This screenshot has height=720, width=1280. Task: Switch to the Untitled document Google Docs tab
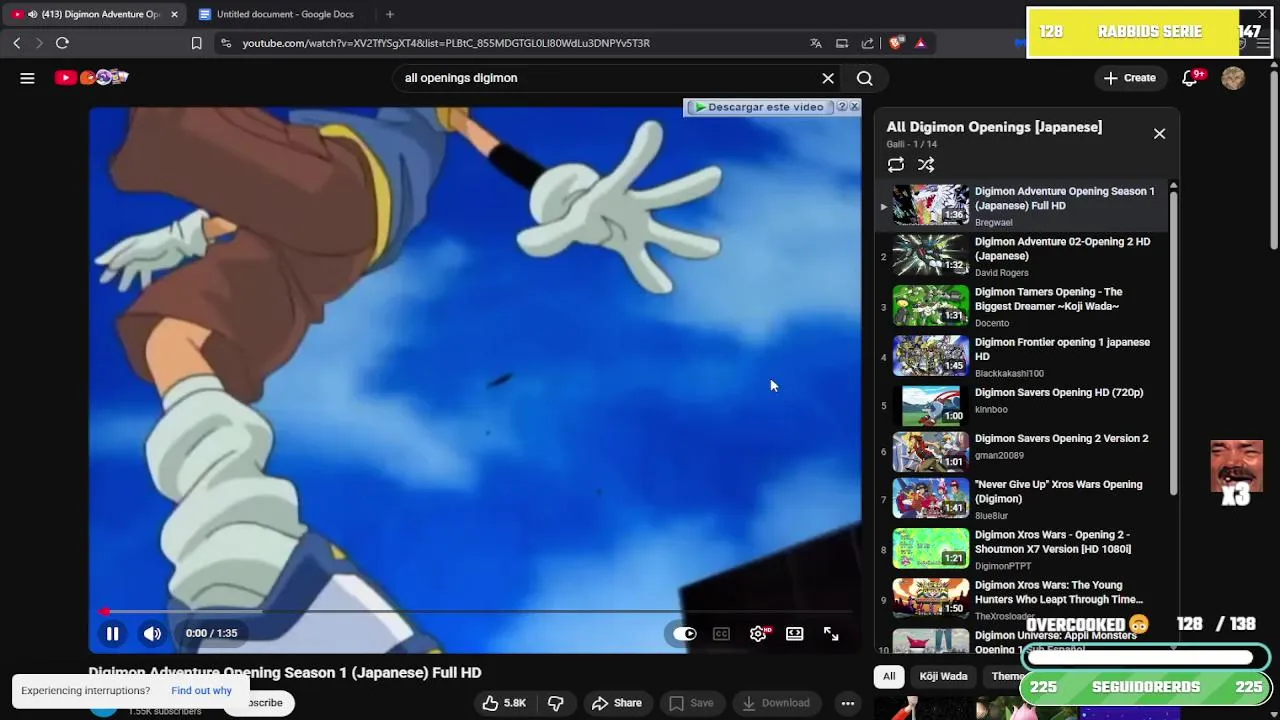coord(285,14)
